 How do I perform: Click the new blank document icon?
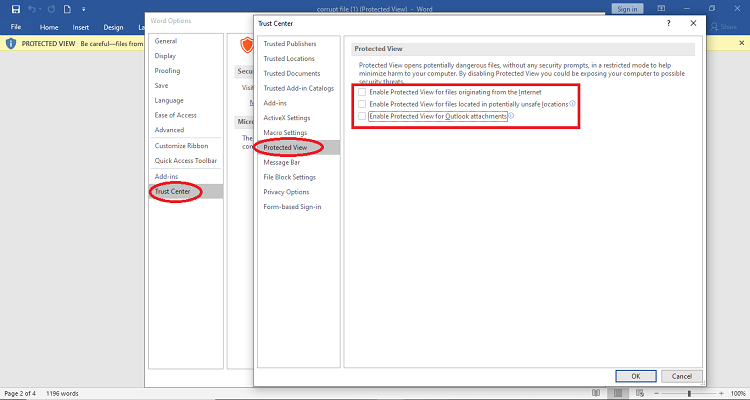coord(67,9)
